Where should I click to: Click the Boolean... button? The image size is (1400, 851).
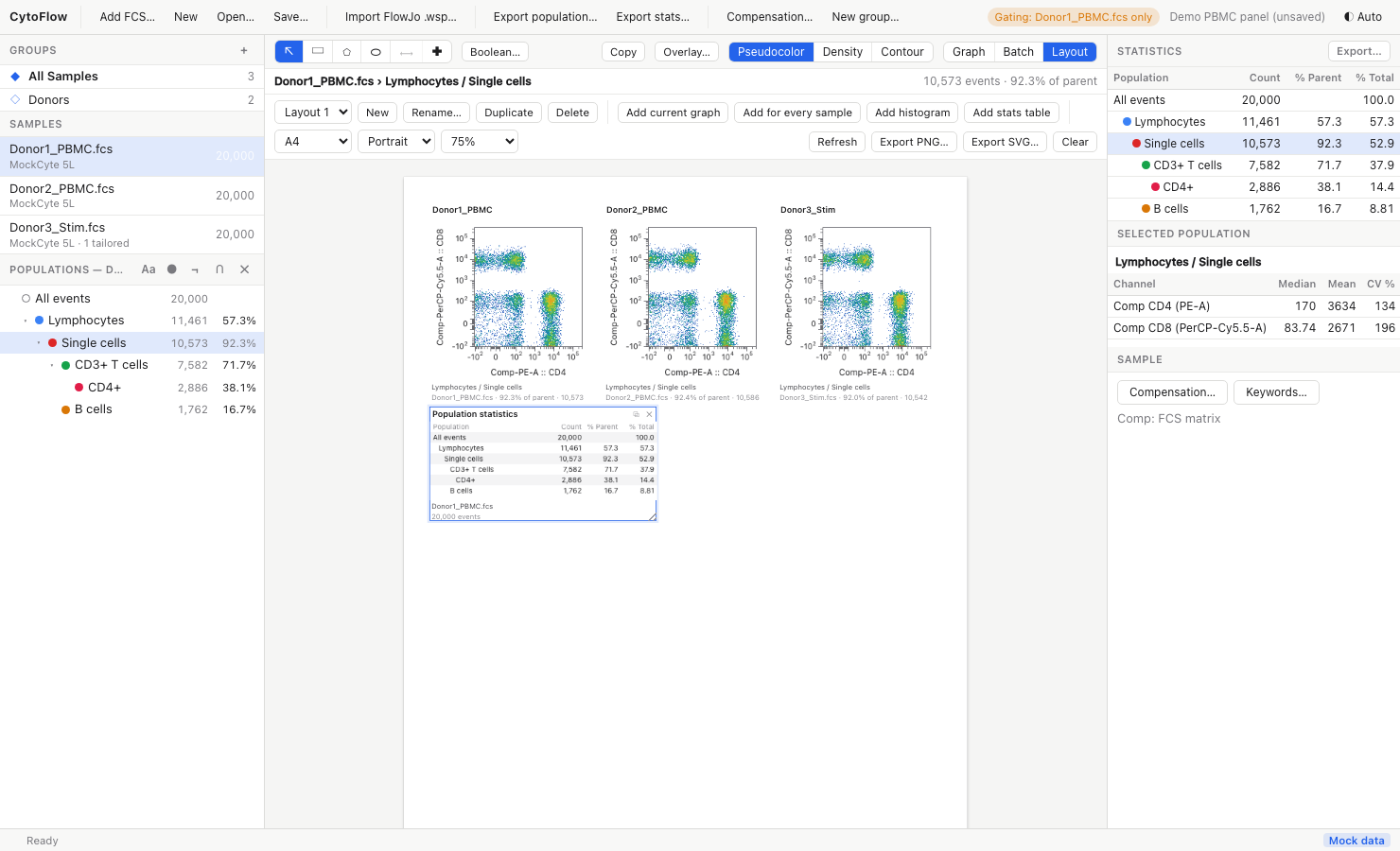(496, 52)
